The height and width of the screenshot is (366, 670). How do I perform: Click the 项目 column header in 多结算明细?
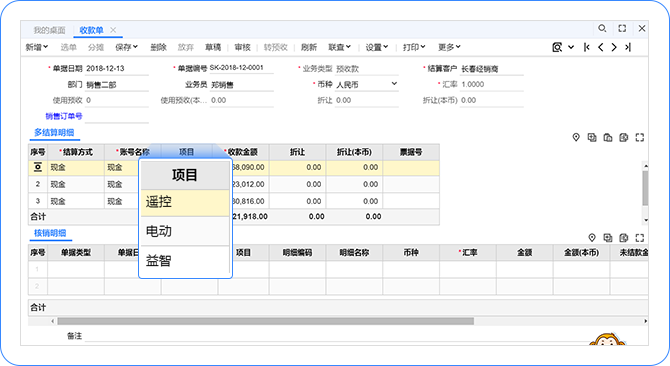pyautogui.click(x=186, y=152)
